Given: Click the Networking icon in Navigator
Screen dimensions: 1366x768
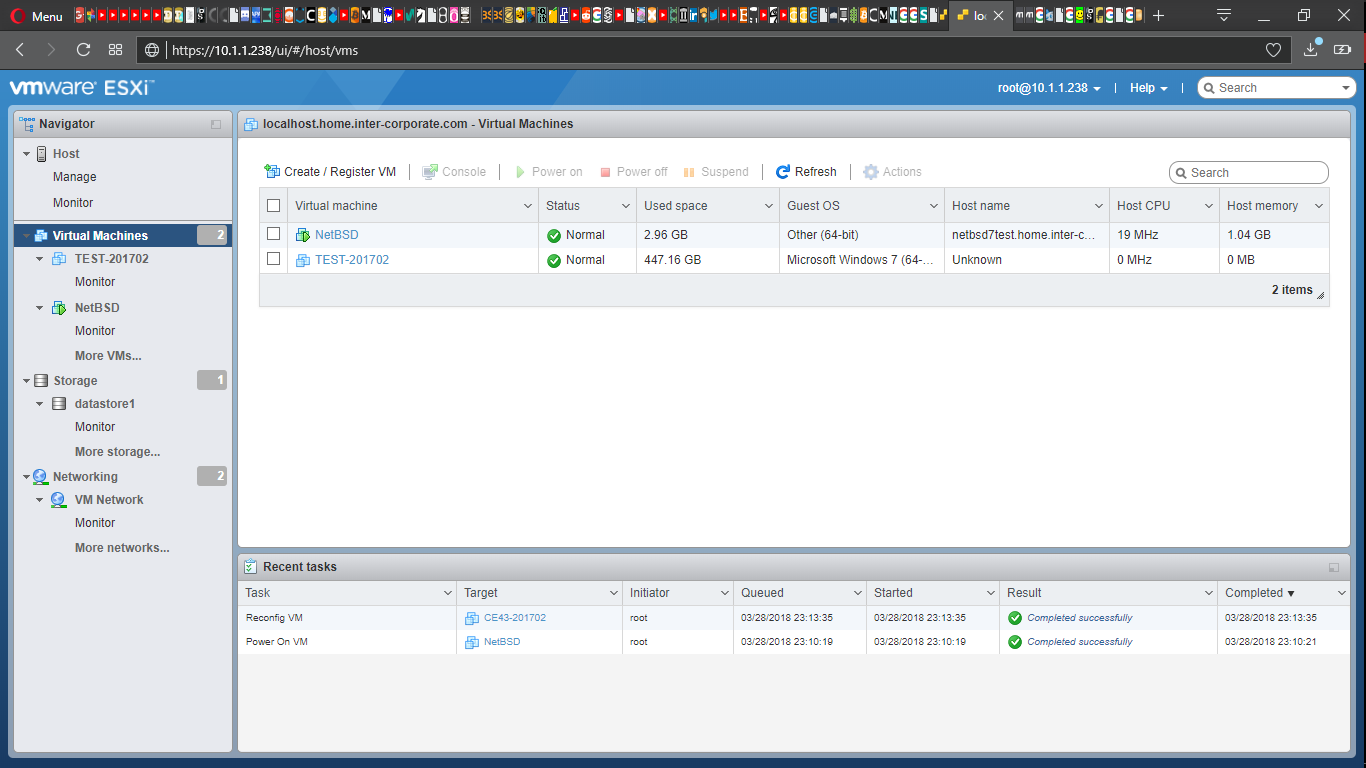Looking at the screenshot, I should [41, 477].
